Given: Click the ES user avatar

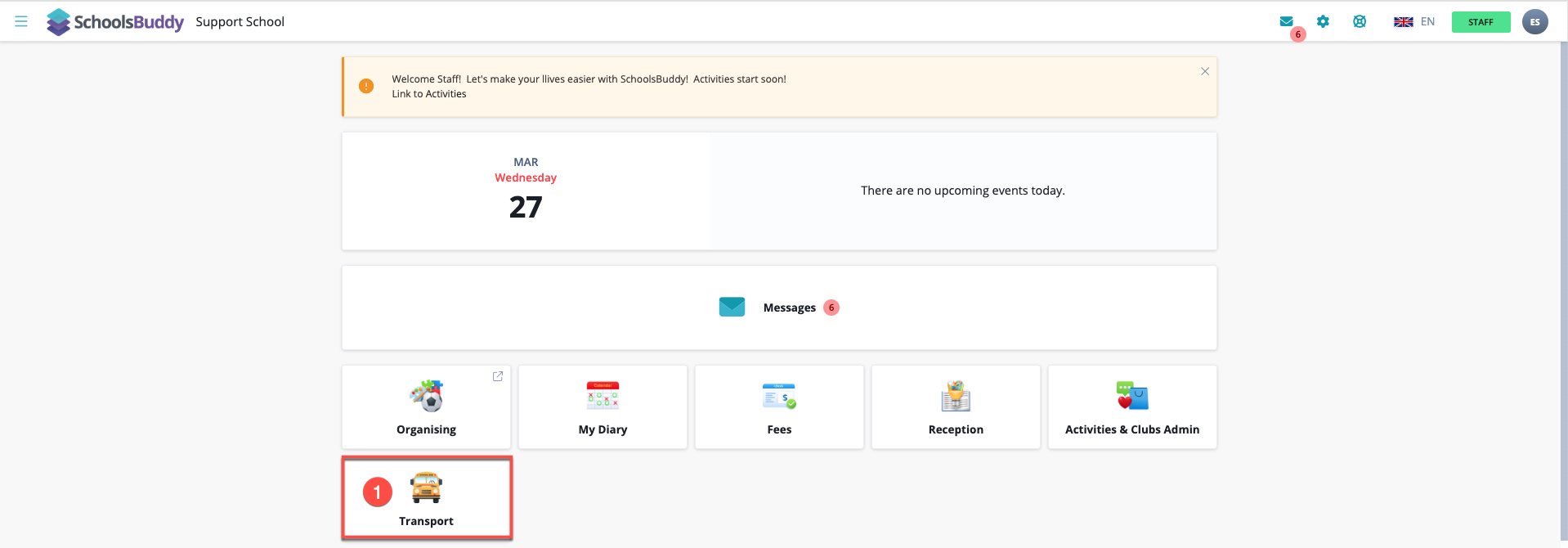Looking at the screenshot, I should 1534,22.
